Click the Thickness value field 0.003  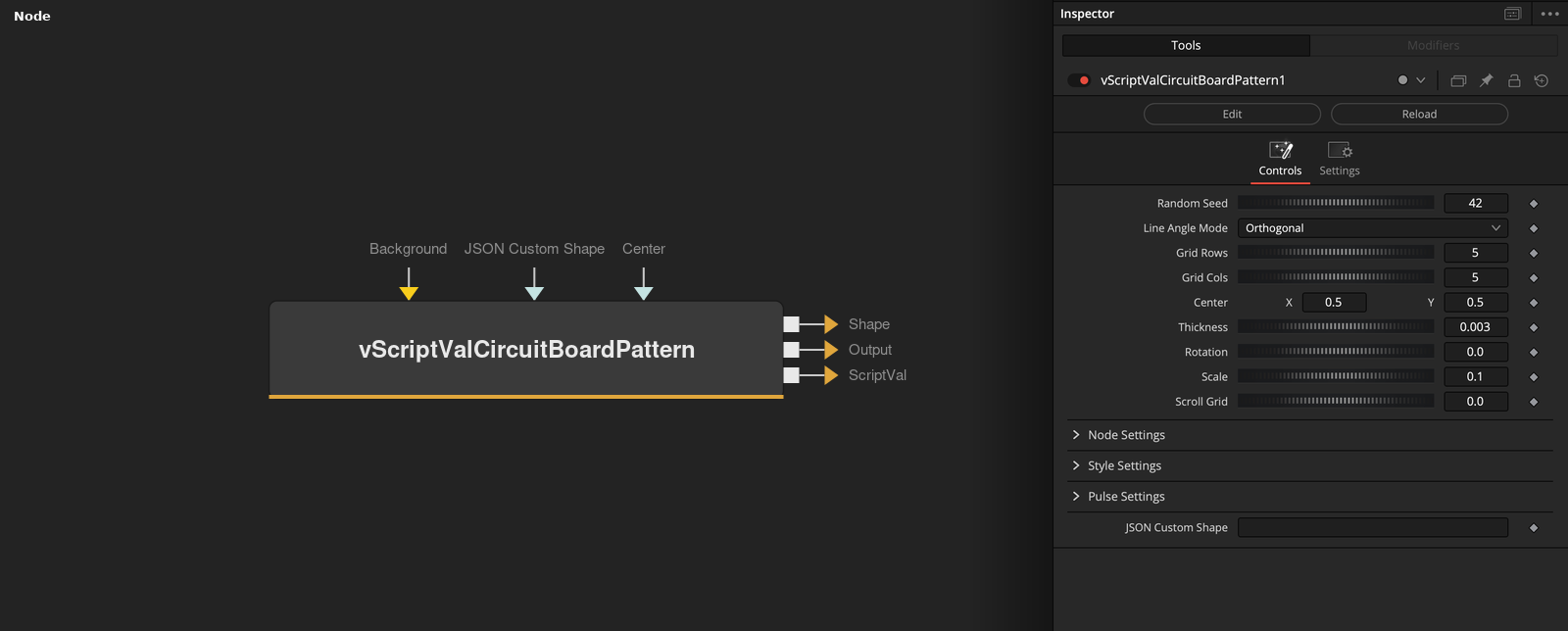pyautogui.click(x=1475, y=327)
